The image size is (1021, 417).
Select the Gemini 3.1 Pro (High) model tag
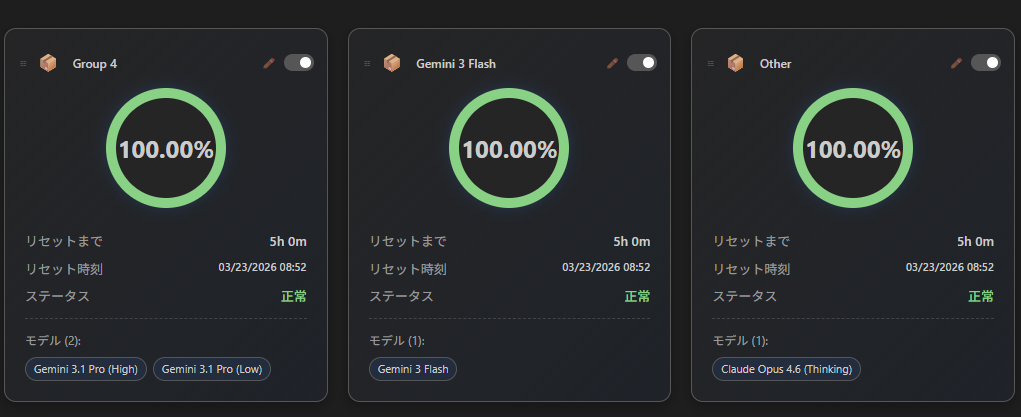coord(86,369)
